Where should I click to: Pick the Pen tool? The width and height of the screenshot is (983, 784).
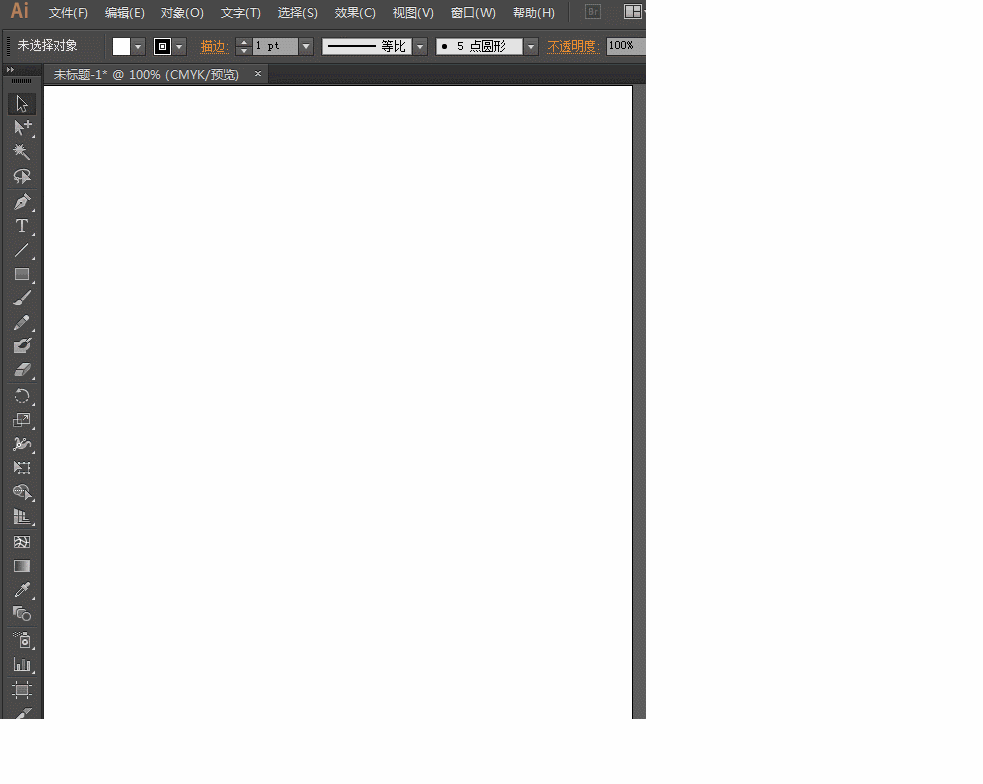(22, 201)
